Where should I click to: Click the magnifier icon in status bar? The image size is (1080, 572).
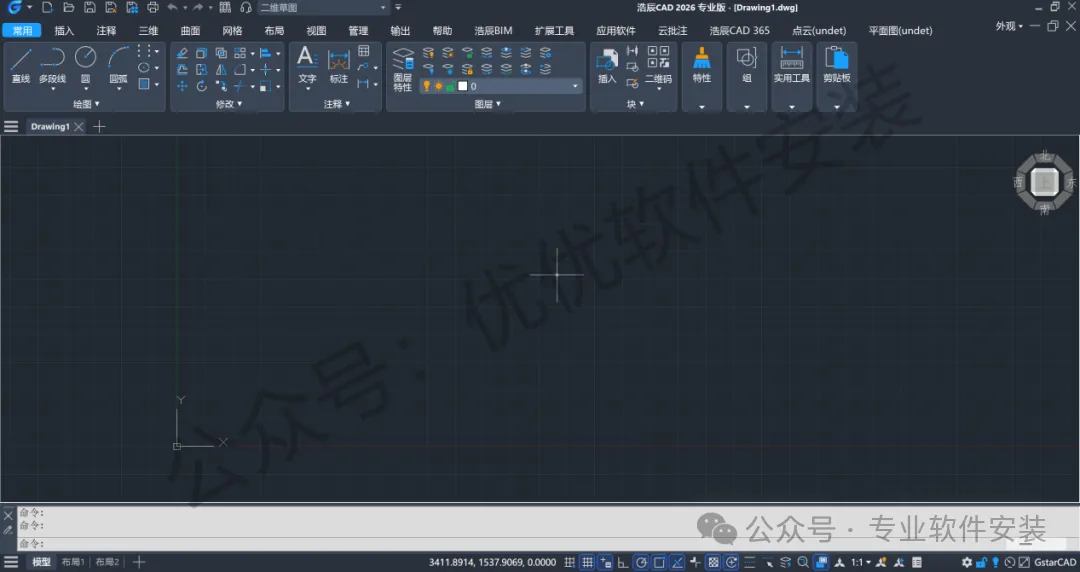pyautogui.click(x=802, y=562)
